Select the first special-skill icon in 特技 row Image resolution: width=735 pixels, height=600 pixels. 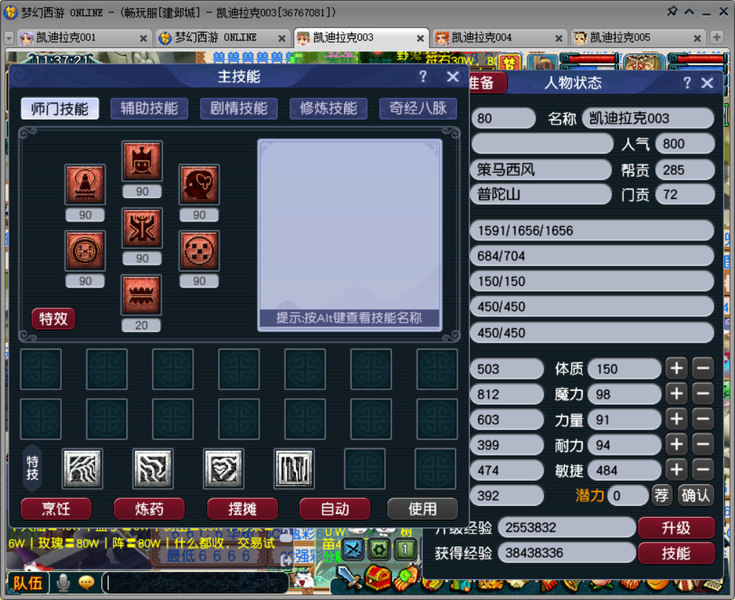tap(82, 468)
